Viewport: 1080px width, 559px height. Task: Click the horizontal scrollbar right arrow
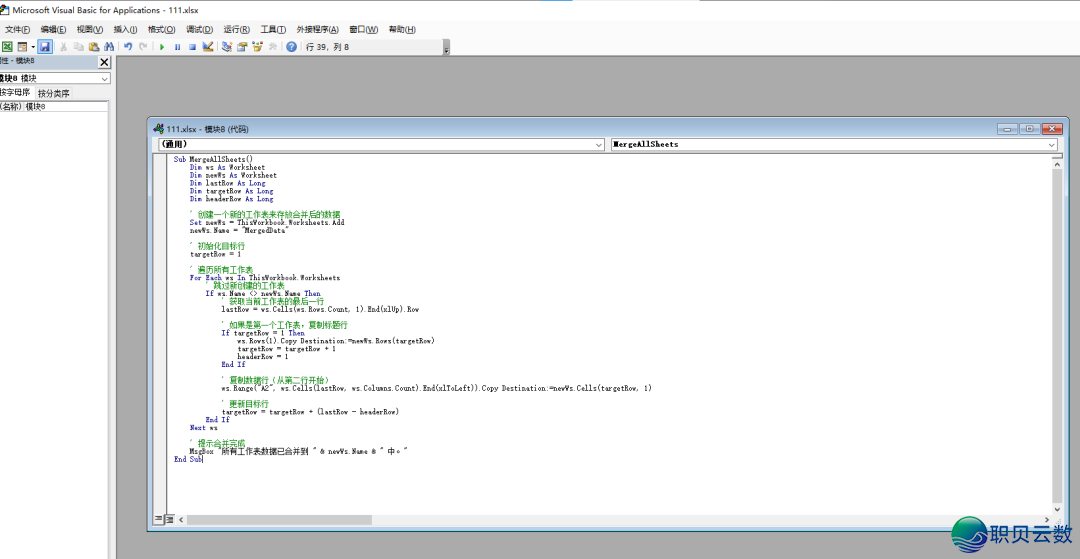coord(1047,520)
